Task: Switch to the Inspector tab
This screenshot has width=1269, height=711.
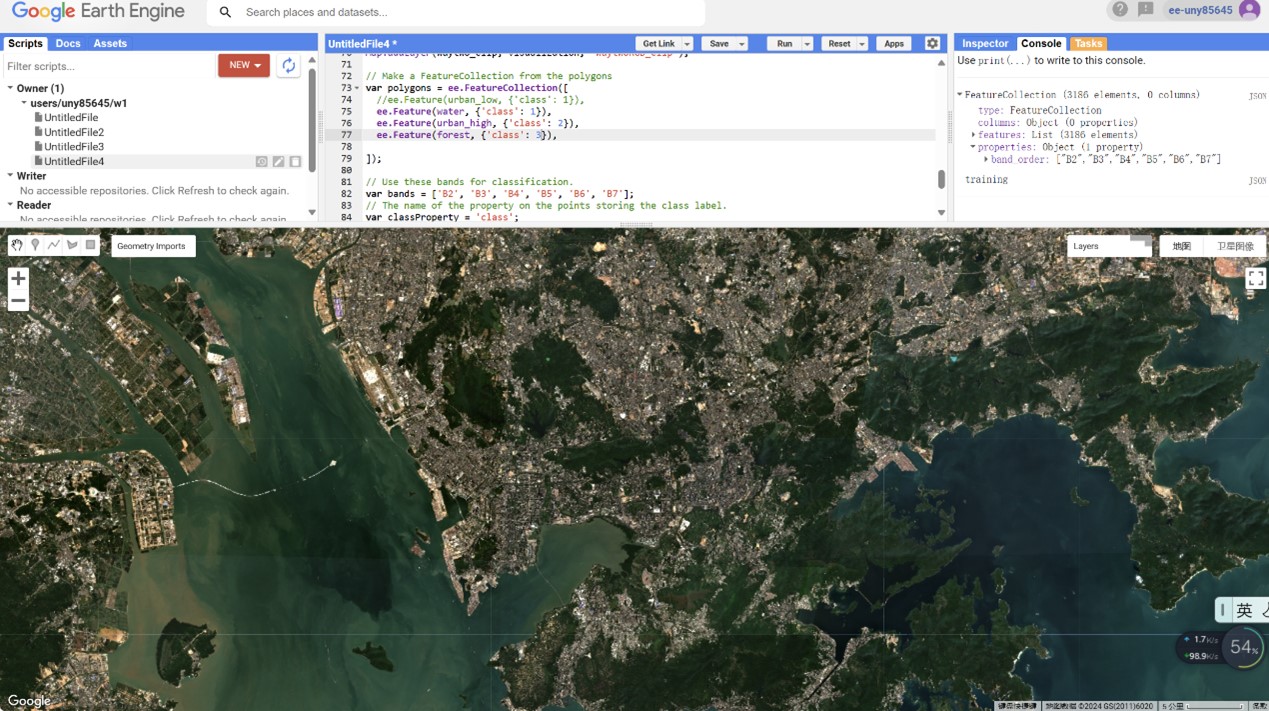Action: pos(985,44)
